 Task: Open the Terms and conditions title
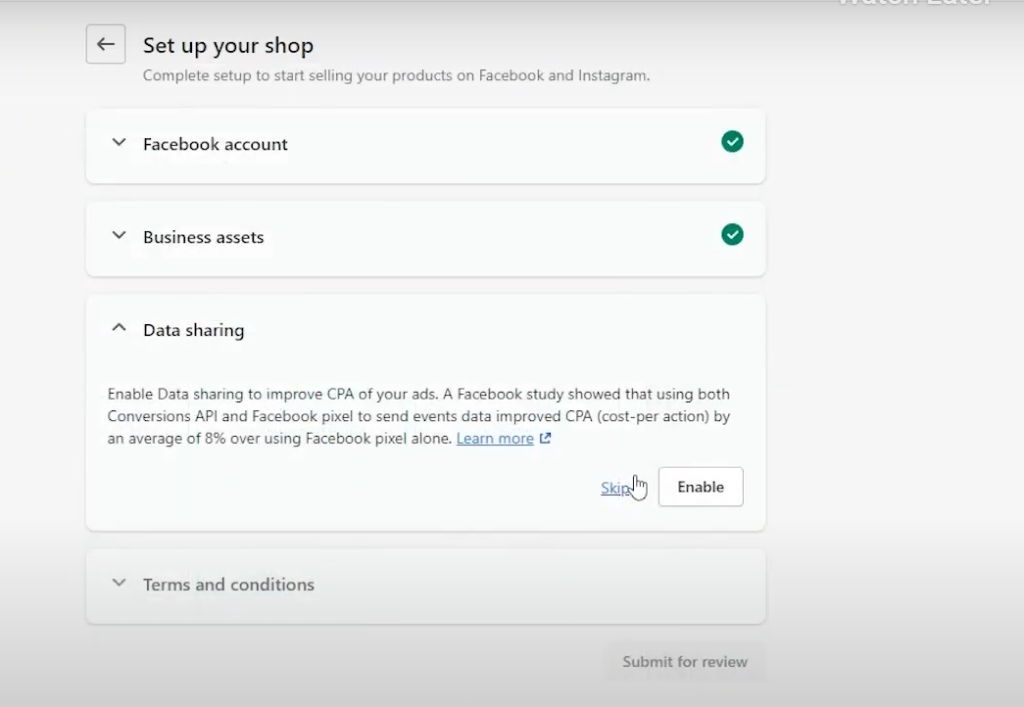click(228, 584)
